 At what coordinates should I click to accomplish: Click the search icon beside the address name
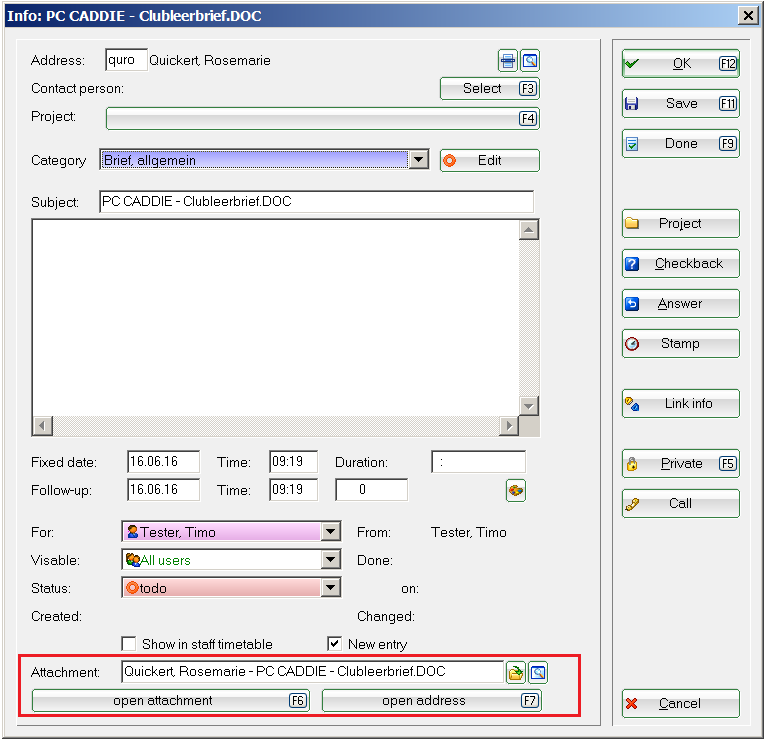(x=530, y=61)
